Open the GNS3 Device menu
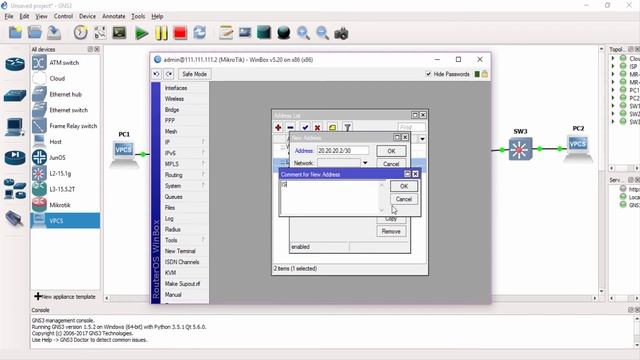The height and width of the screenshot is (360, 640). (x=87, y=16)
